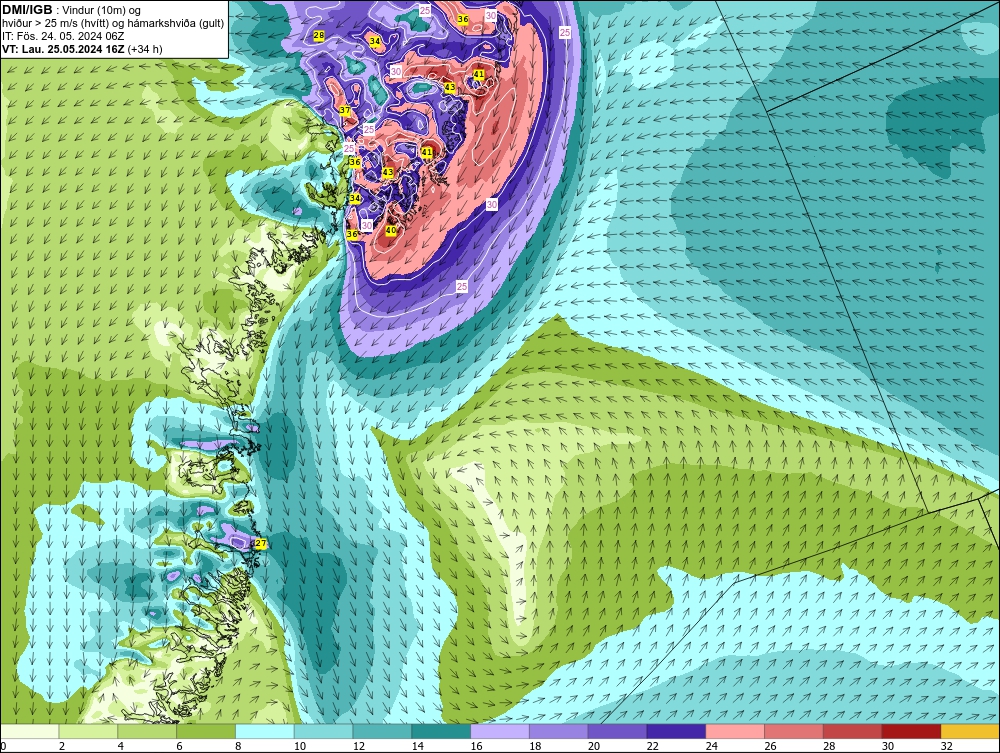The image size is (1000, 753).
Task: Click legend scale value 14
Action: click(x=417, y=746)
